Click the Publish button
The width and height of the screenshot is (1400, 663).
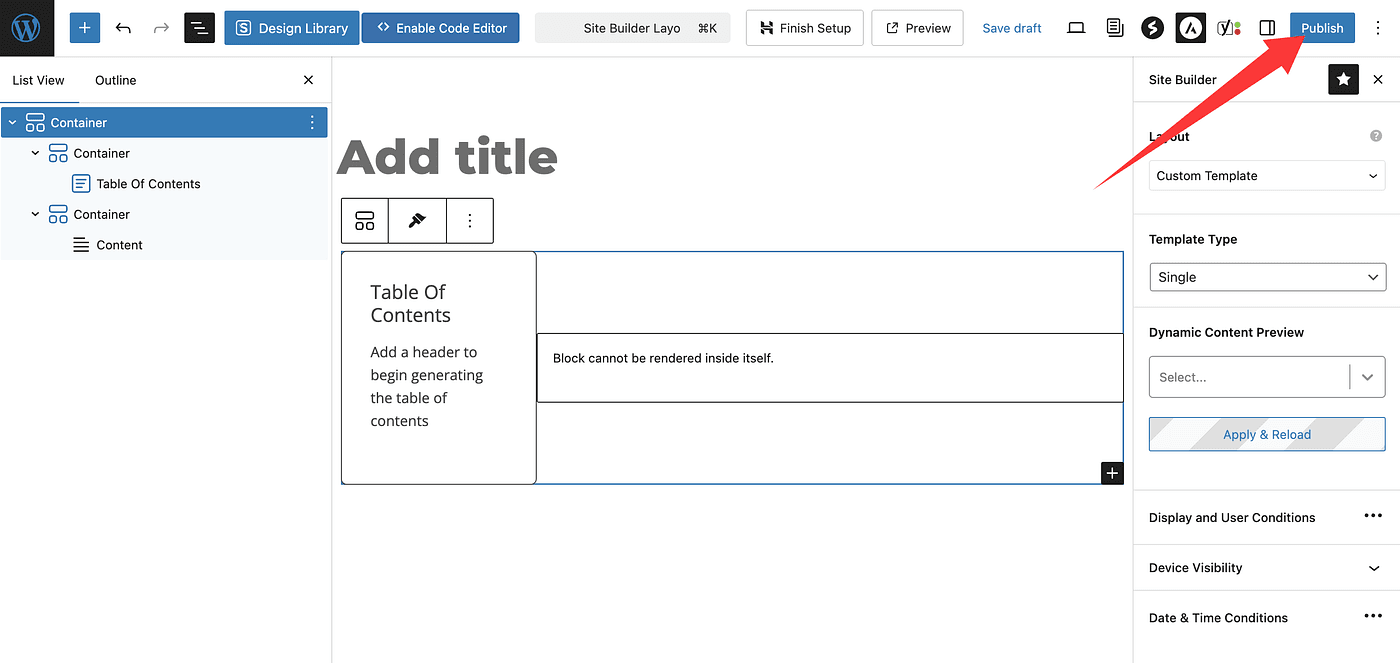tap(1321, 28)
